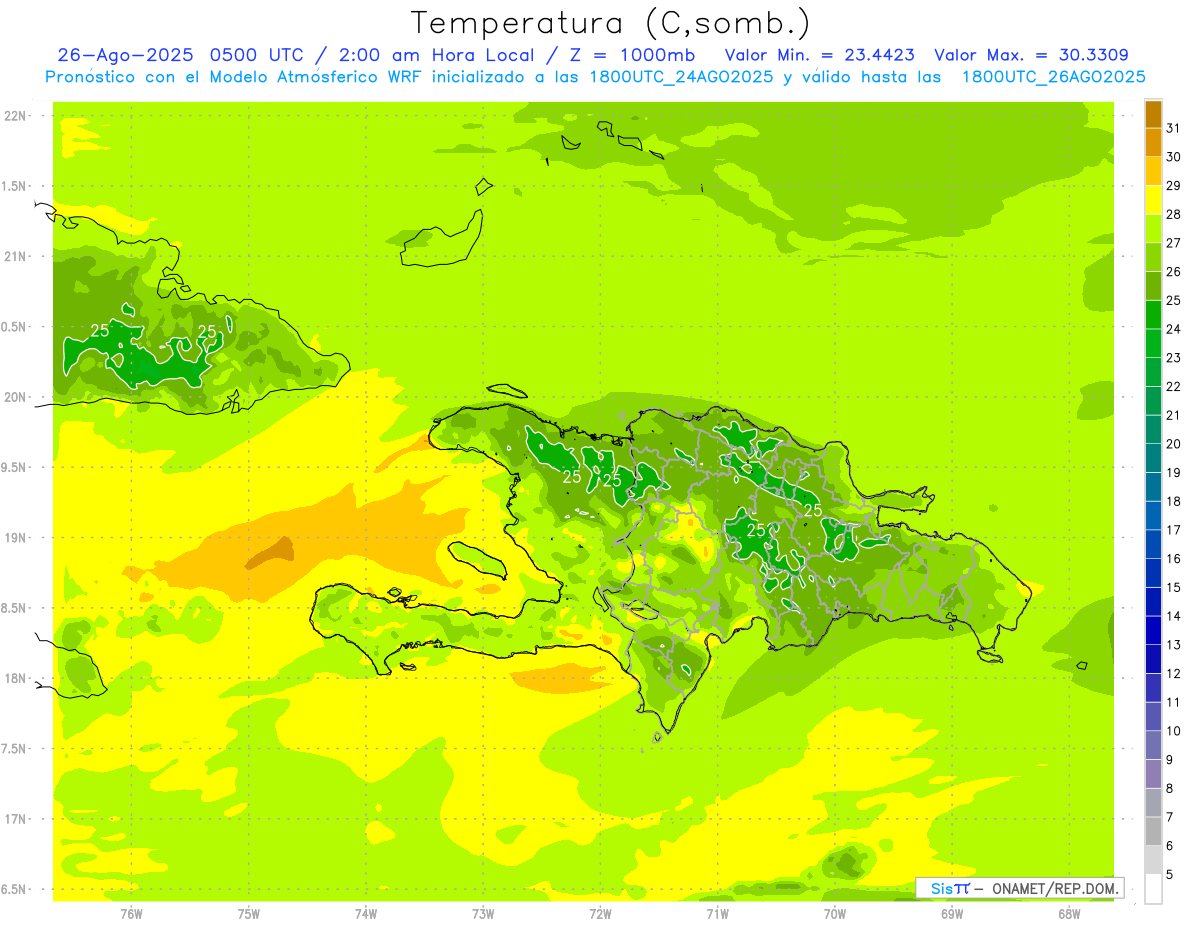The width and height of the screenshot is (1200, 927).
Task: Click the "19N" latitude axis label
Action: 16,538
